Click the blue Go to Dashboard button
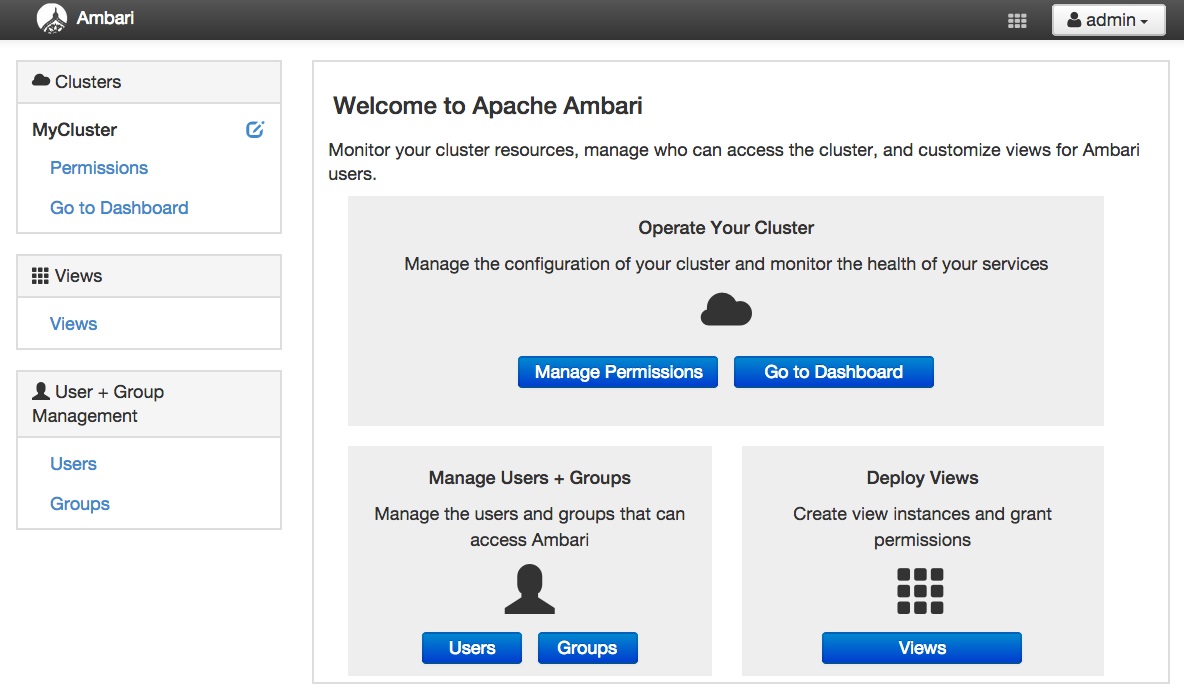1184x694 pixels. coord(834,372)
